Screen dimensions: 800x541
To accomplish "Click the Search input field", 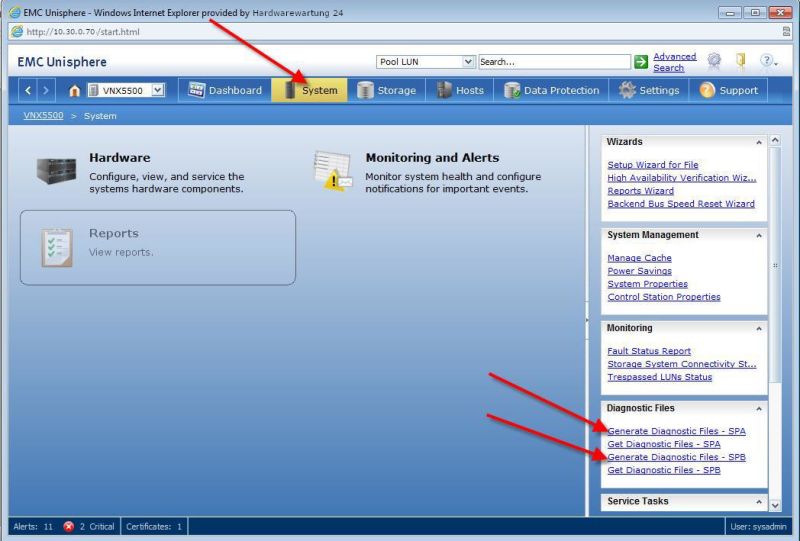I will click(553, 62).
